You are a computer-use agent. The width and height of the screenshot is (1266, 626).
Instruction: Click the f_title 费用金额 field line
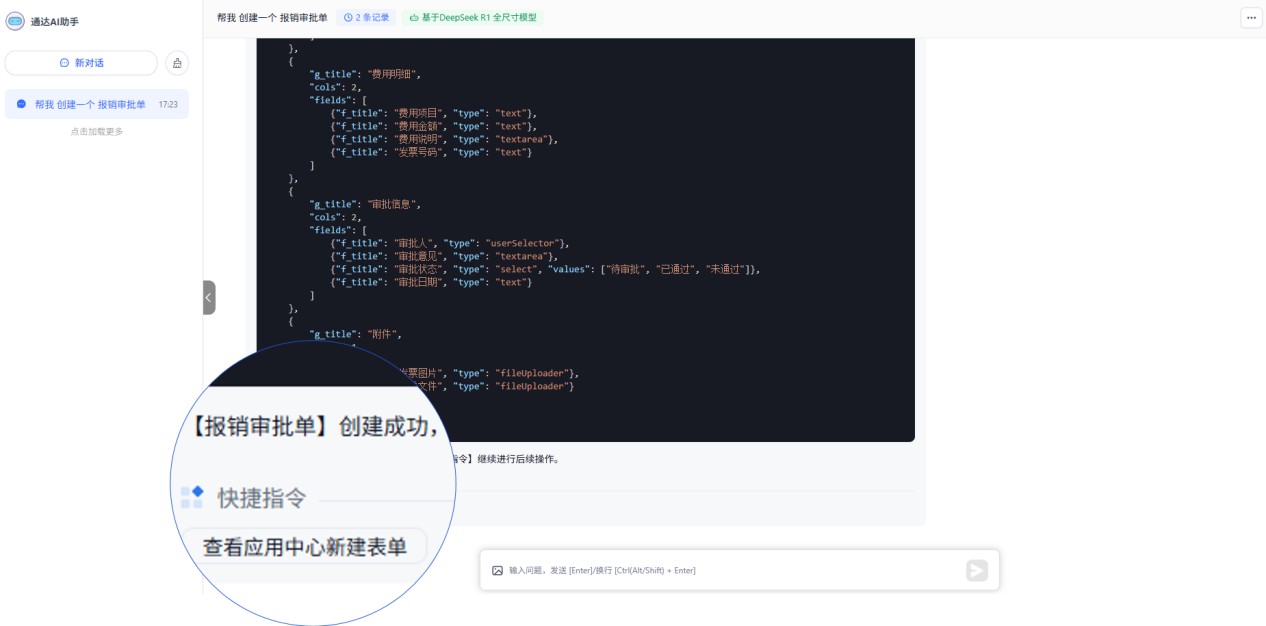pos(433,126)
